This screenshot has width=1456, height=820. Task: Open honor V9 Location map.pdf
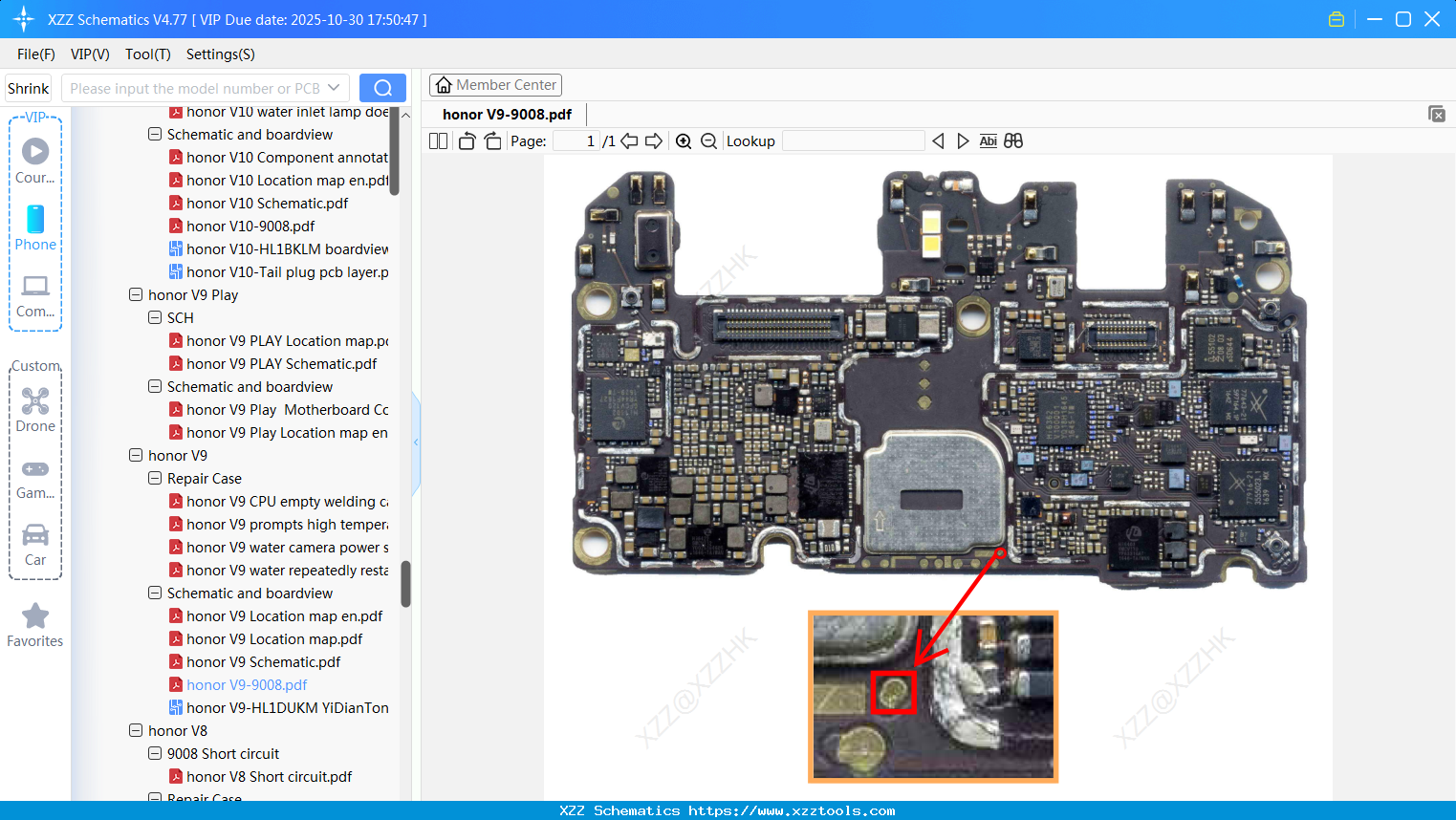(x=267, y=639)
